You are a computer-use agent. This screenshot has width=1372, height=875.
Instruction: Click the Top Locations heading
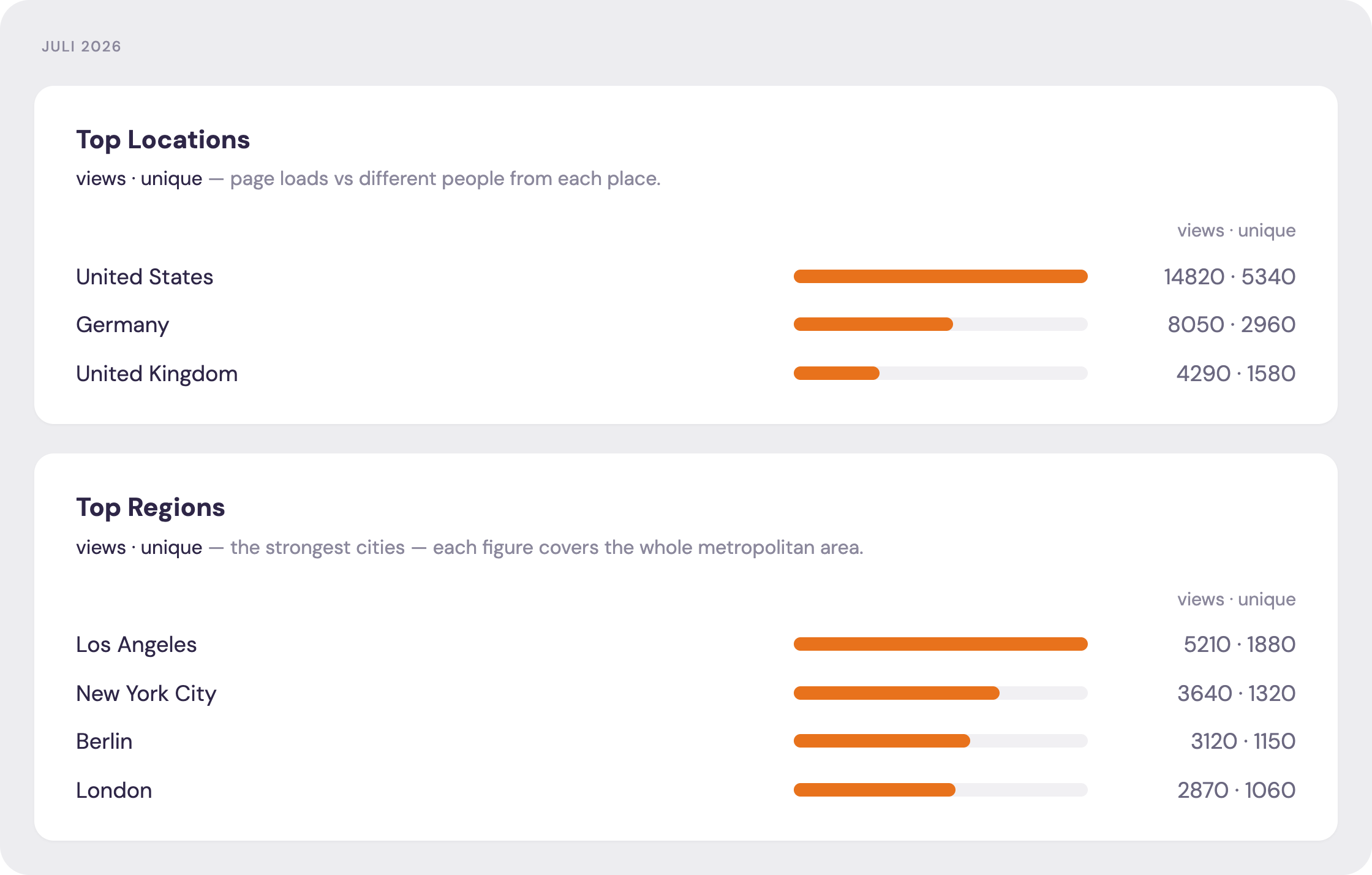tap(163, 140)
